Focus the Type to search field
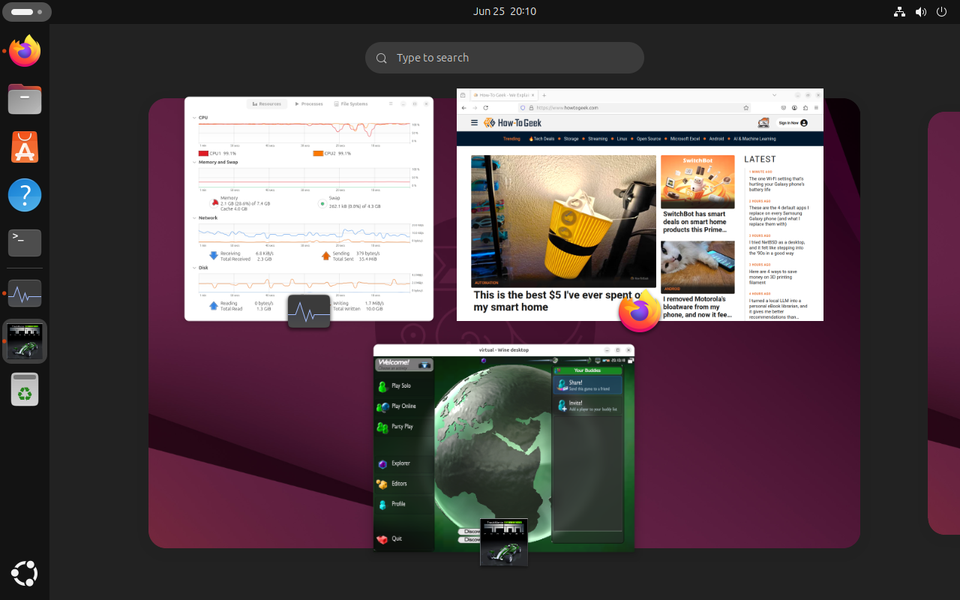Image resolution: width=960 pixels, height=600 pixels. point(504,58)
